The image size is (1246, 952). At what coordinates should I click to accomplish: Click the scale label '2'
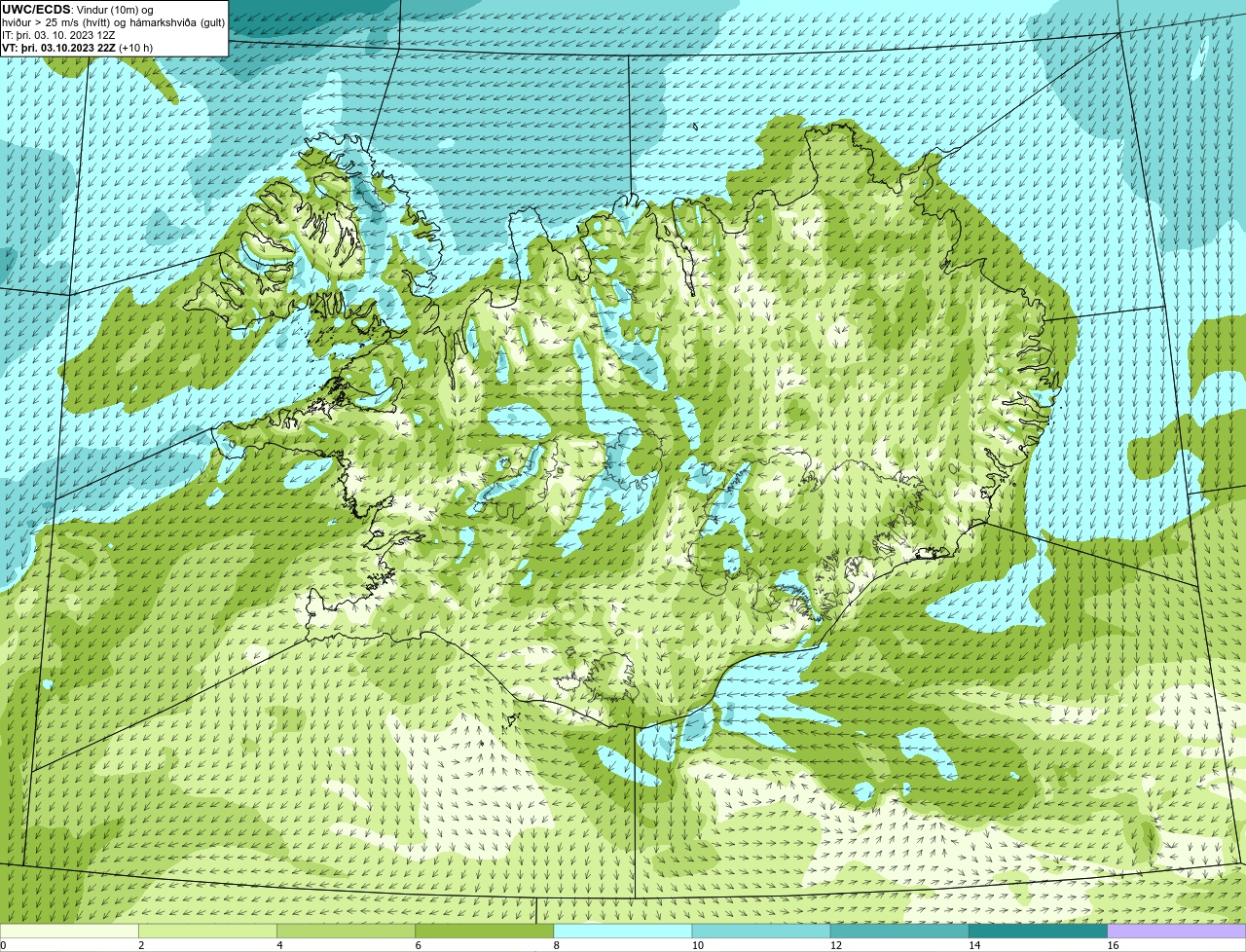pyautogui.click(x=141, y=945)
